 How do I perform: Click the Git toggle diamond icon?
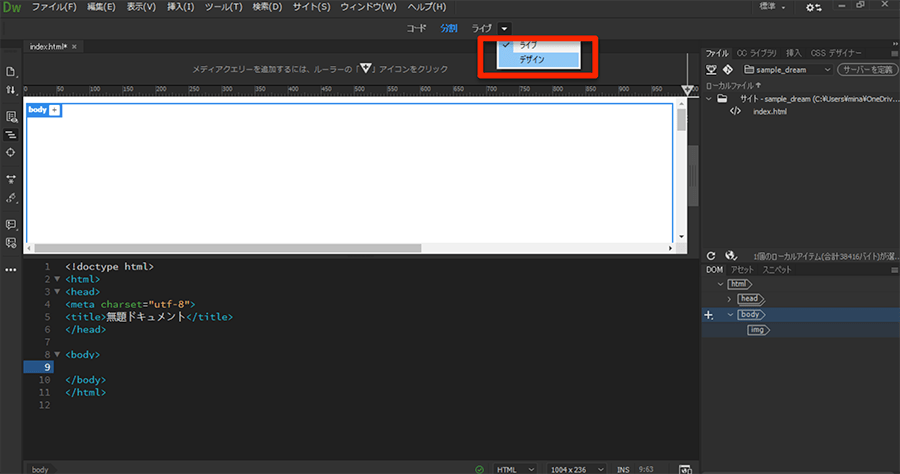(728, 69)
